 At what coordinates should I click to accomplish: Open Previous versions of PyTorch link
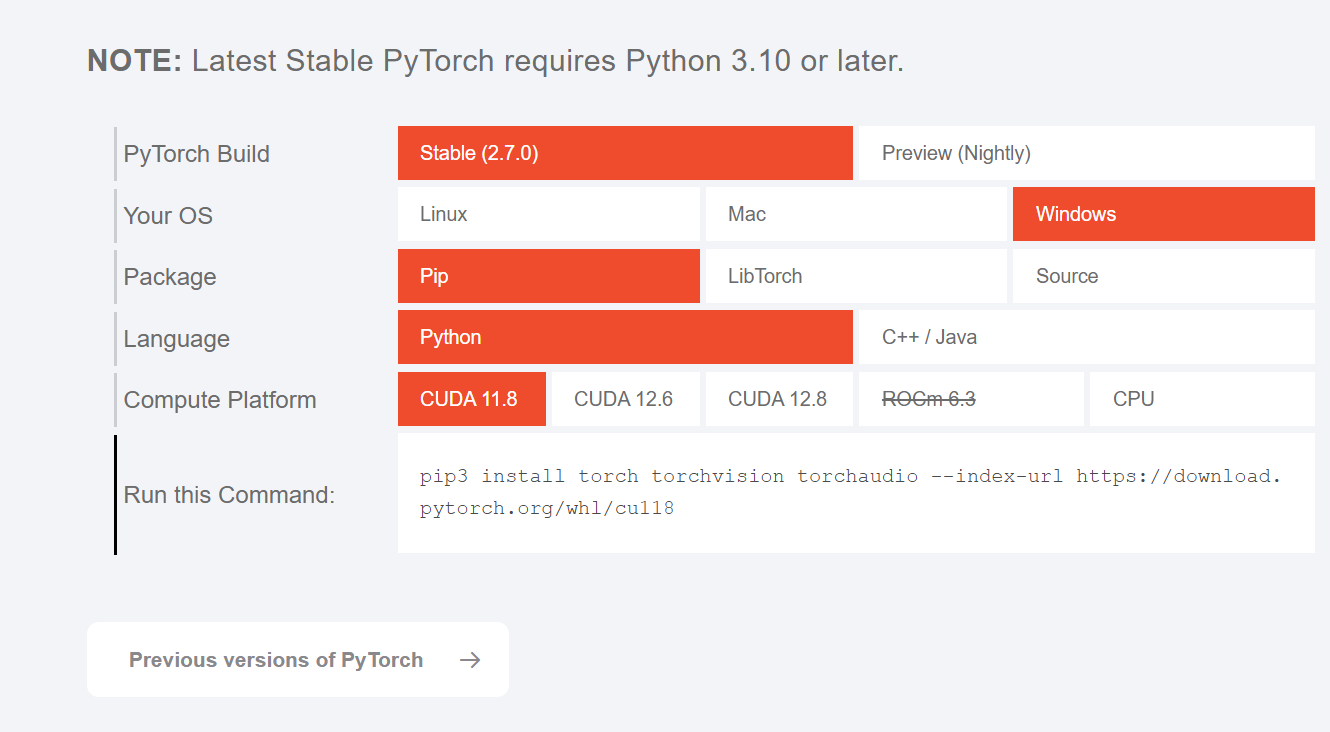pos(276,660)
